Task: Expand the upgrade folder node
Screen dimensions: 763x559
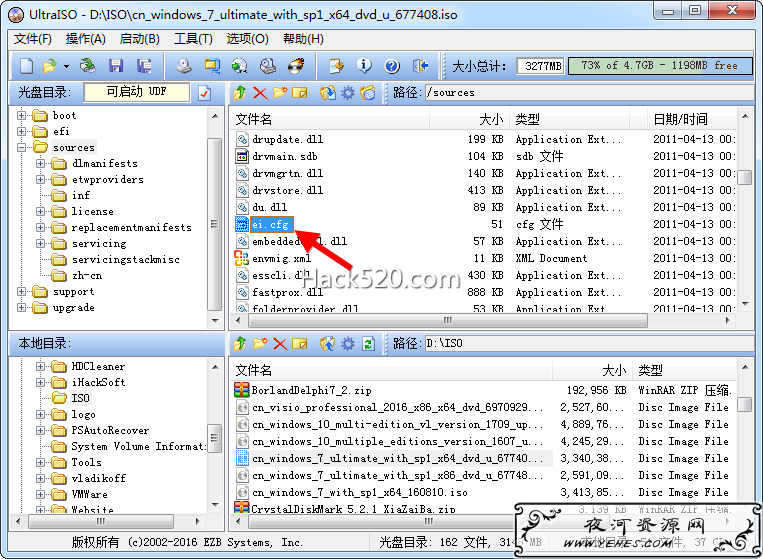Action: tap(21, 307)
